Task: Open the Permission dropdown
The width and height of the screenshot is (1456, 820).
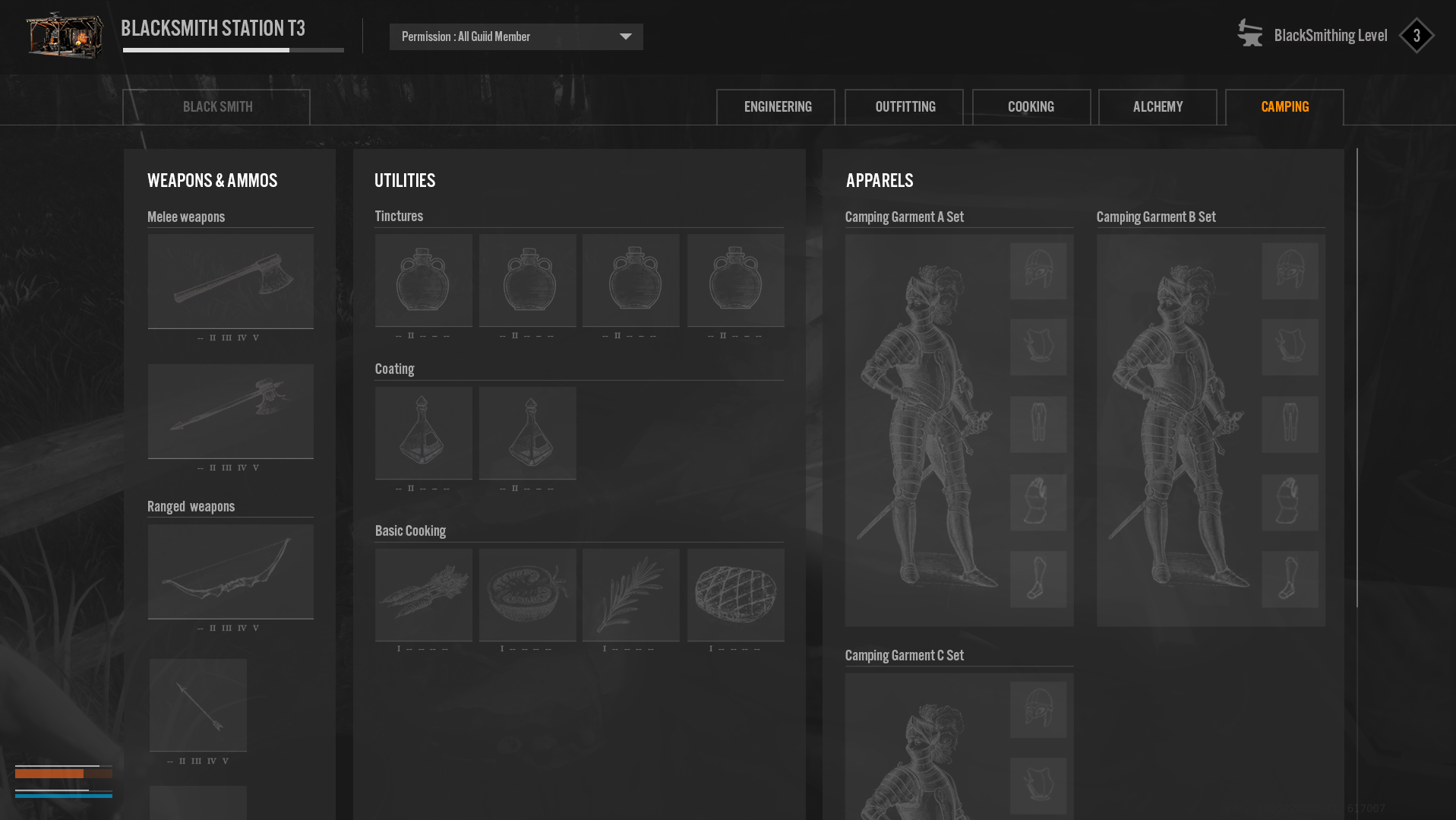Action: pos(516,36)
